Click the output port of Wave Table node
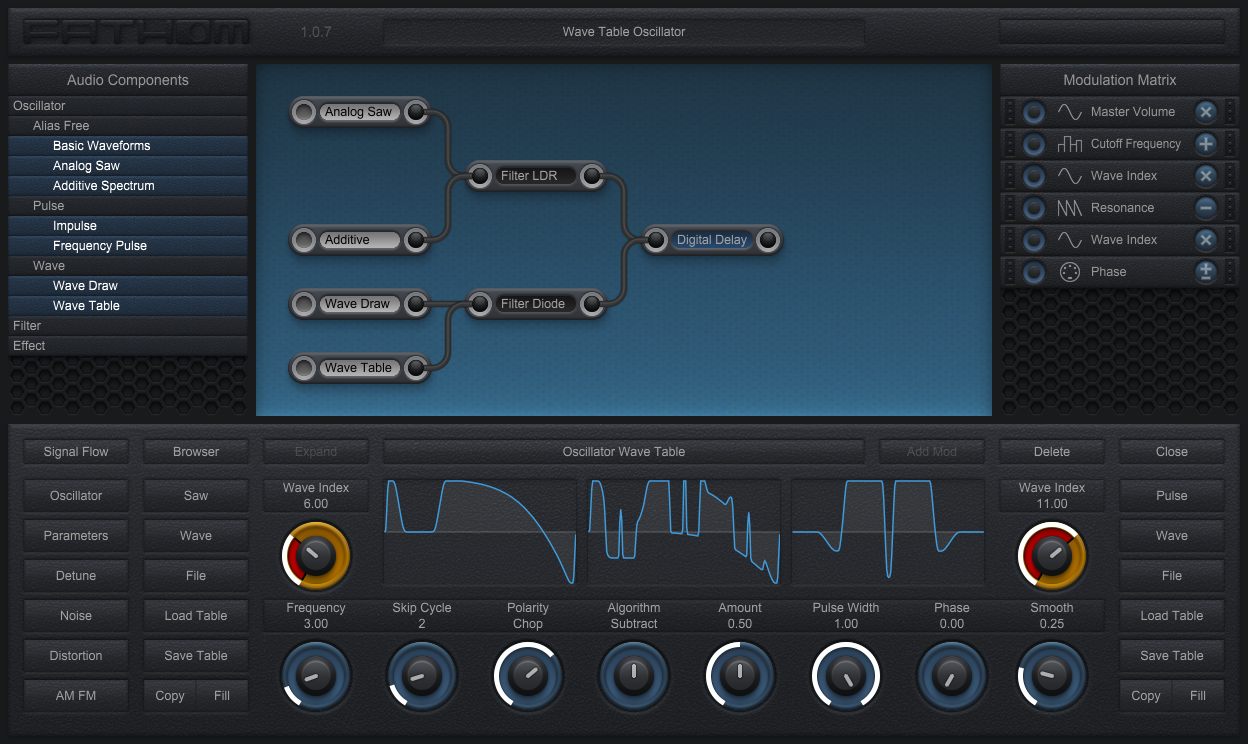Viewport: 1248px width, 744px height. (x=416, y=368)
